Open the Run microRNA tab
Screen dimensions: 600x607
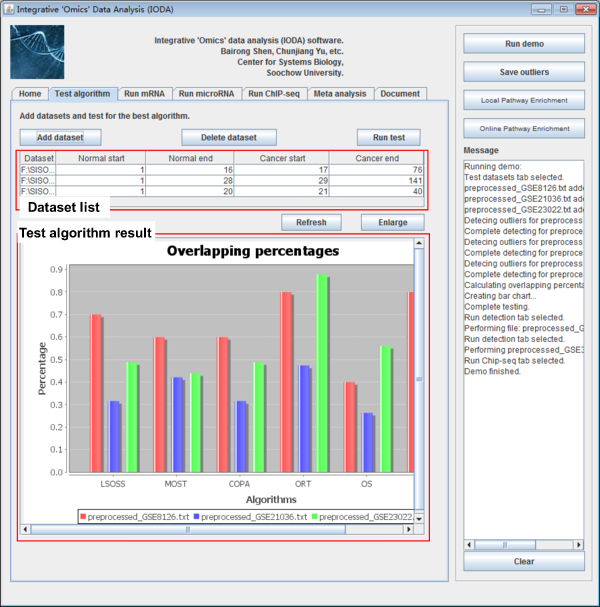[206, 94]
